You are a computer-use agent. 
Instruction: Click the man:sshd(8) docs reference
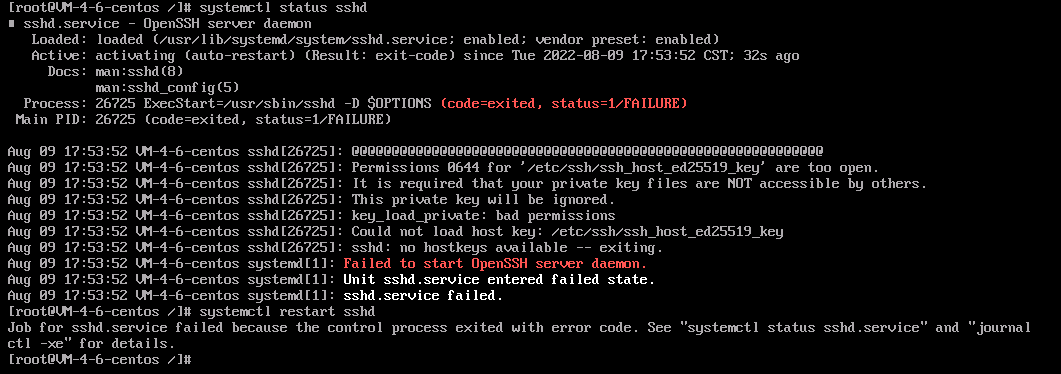[x=139, y=71]
